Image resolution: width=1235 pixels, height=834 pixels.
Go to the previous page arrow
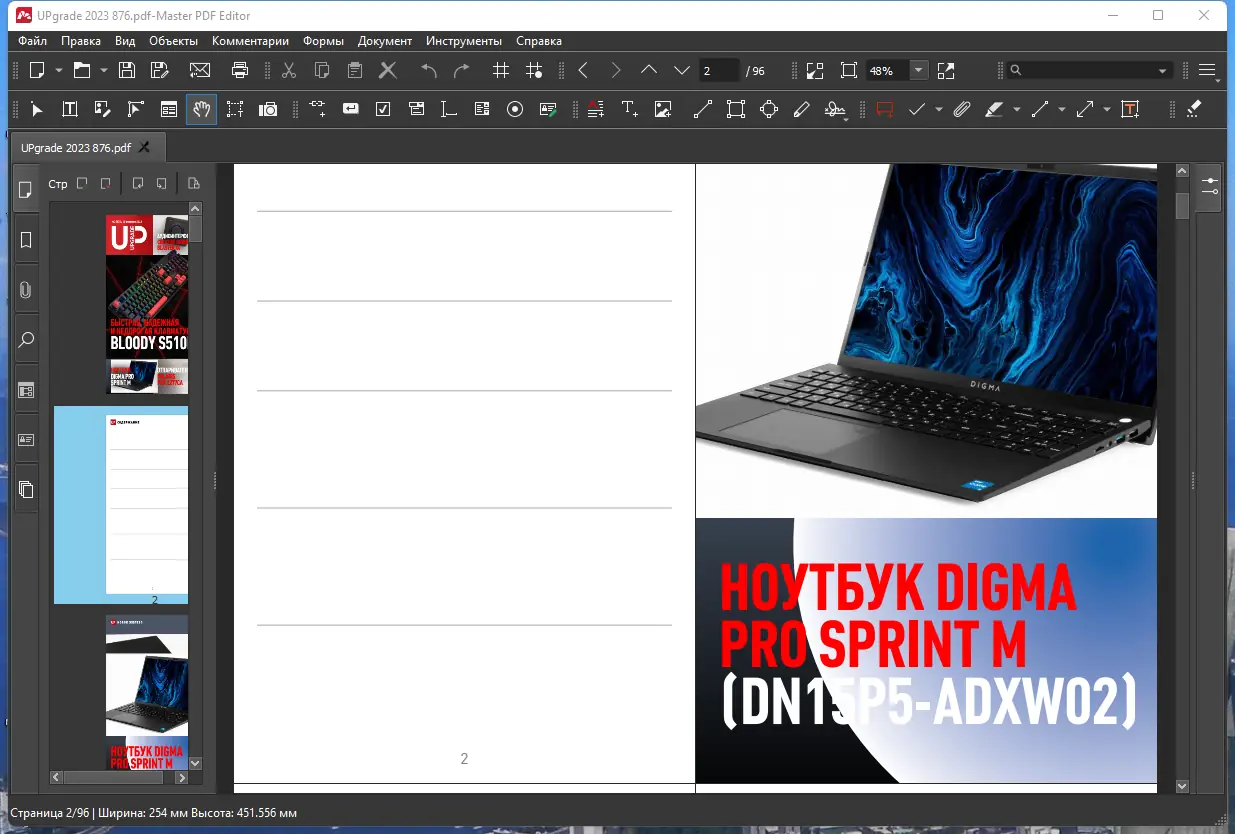[649, 70]
